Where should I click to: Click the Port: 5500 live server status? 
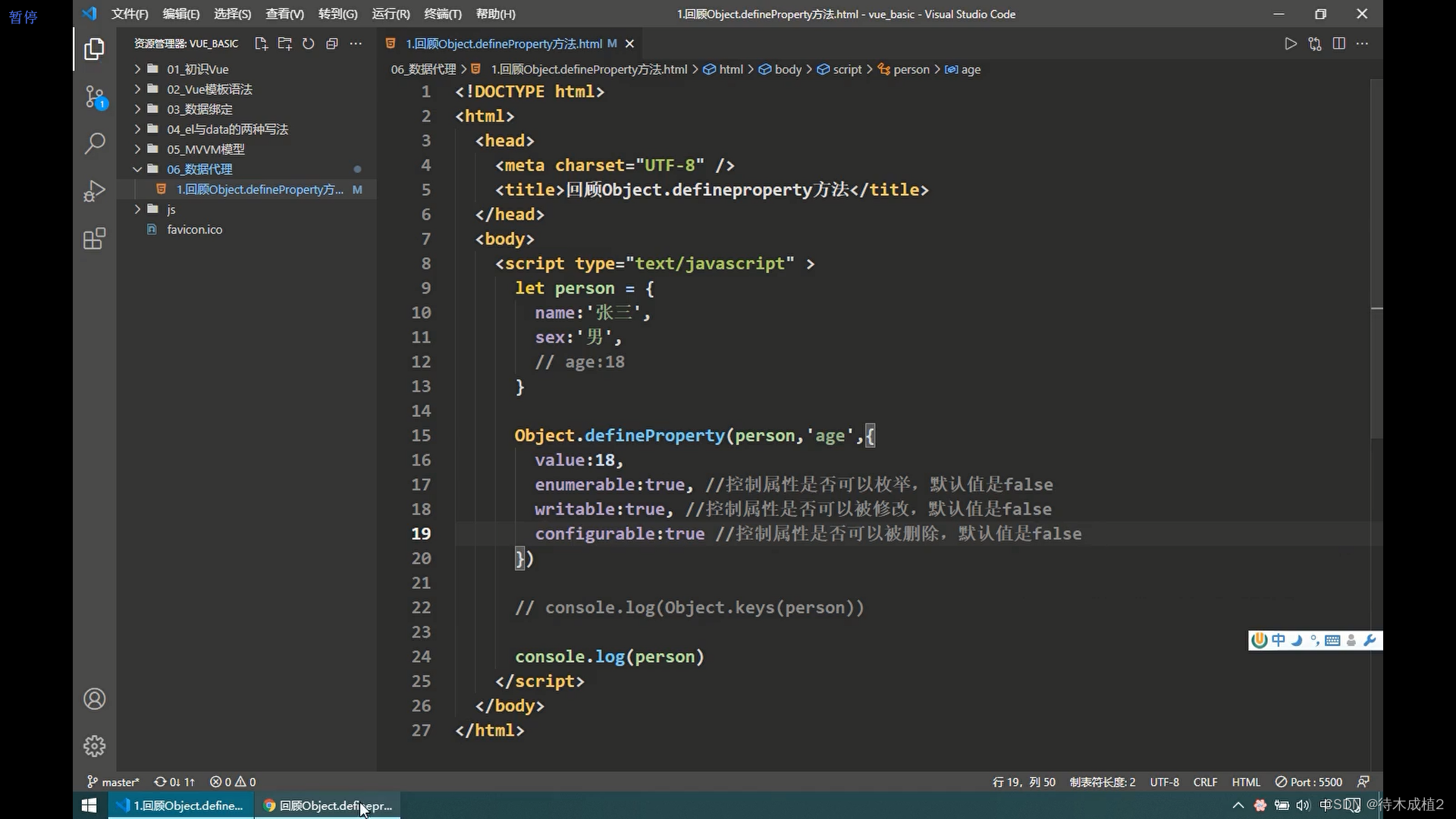1308,782
